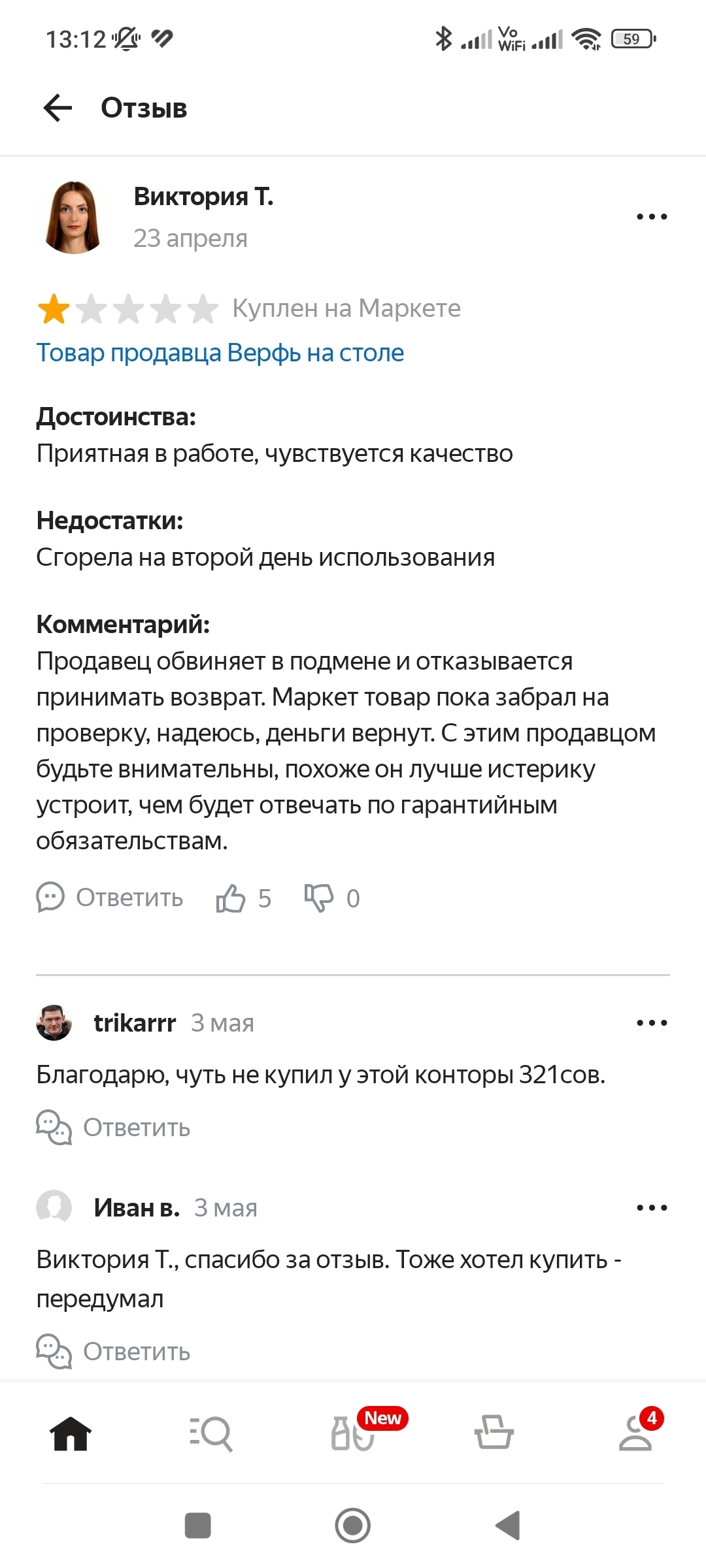Open options menu for Виктория Т. review

point(652,216)
